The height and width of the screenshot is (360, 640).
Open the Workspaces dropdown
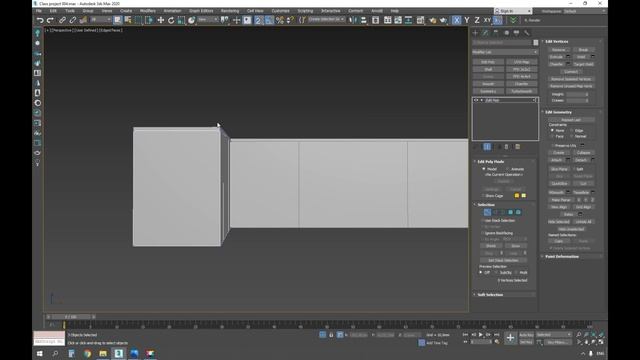pyautogui.click(x=584, y=11)
